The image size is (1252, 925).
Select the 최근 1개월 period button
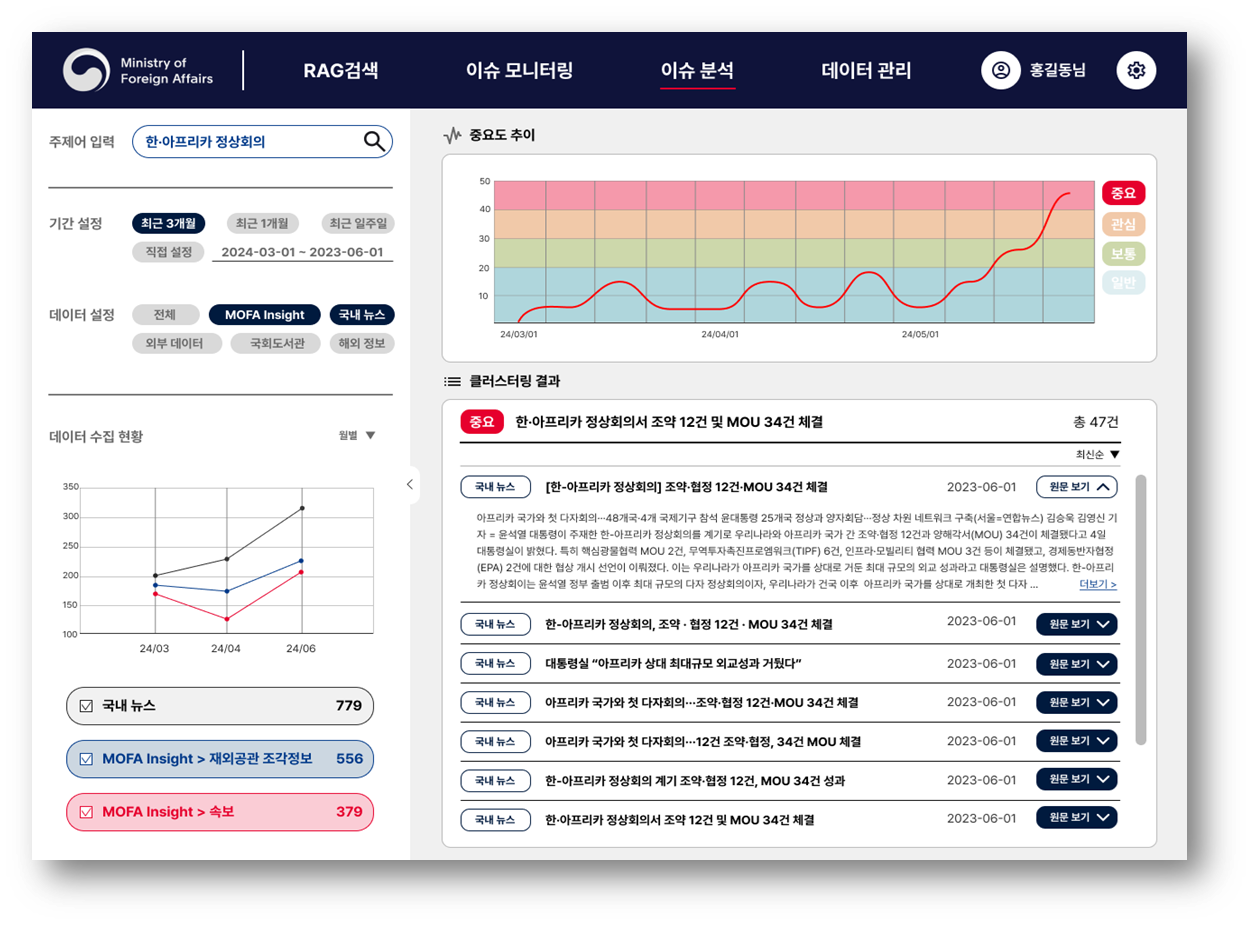pyautogui.click(x=261, y=223)
